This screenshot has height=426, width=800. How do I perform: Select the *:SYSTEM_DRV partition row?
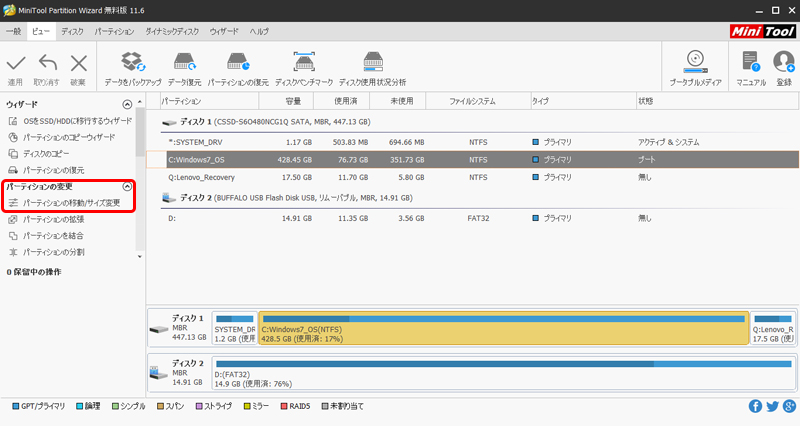(472, 142)
